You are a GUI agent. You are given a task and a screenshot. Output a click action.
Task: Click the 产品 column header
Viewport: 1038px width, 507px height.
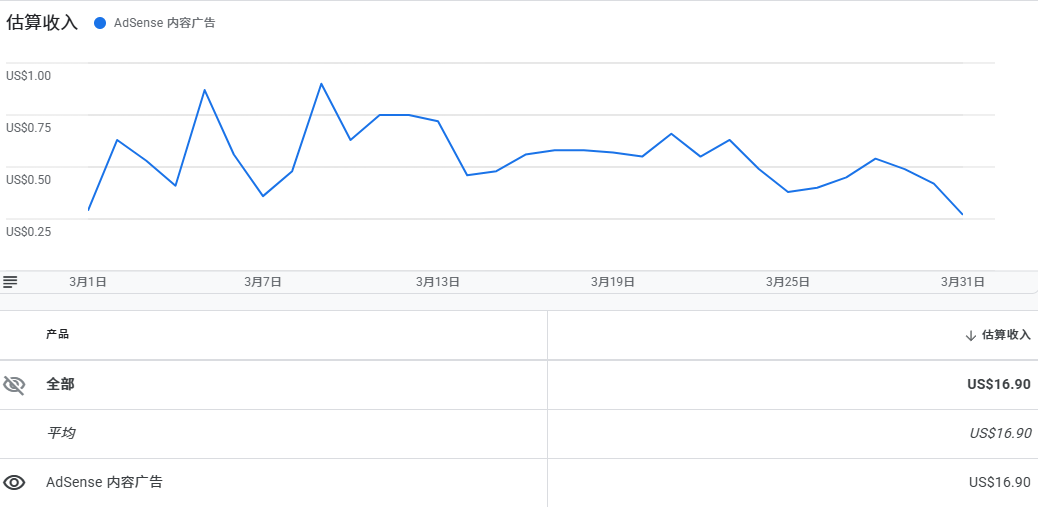(x=58, y=334)
